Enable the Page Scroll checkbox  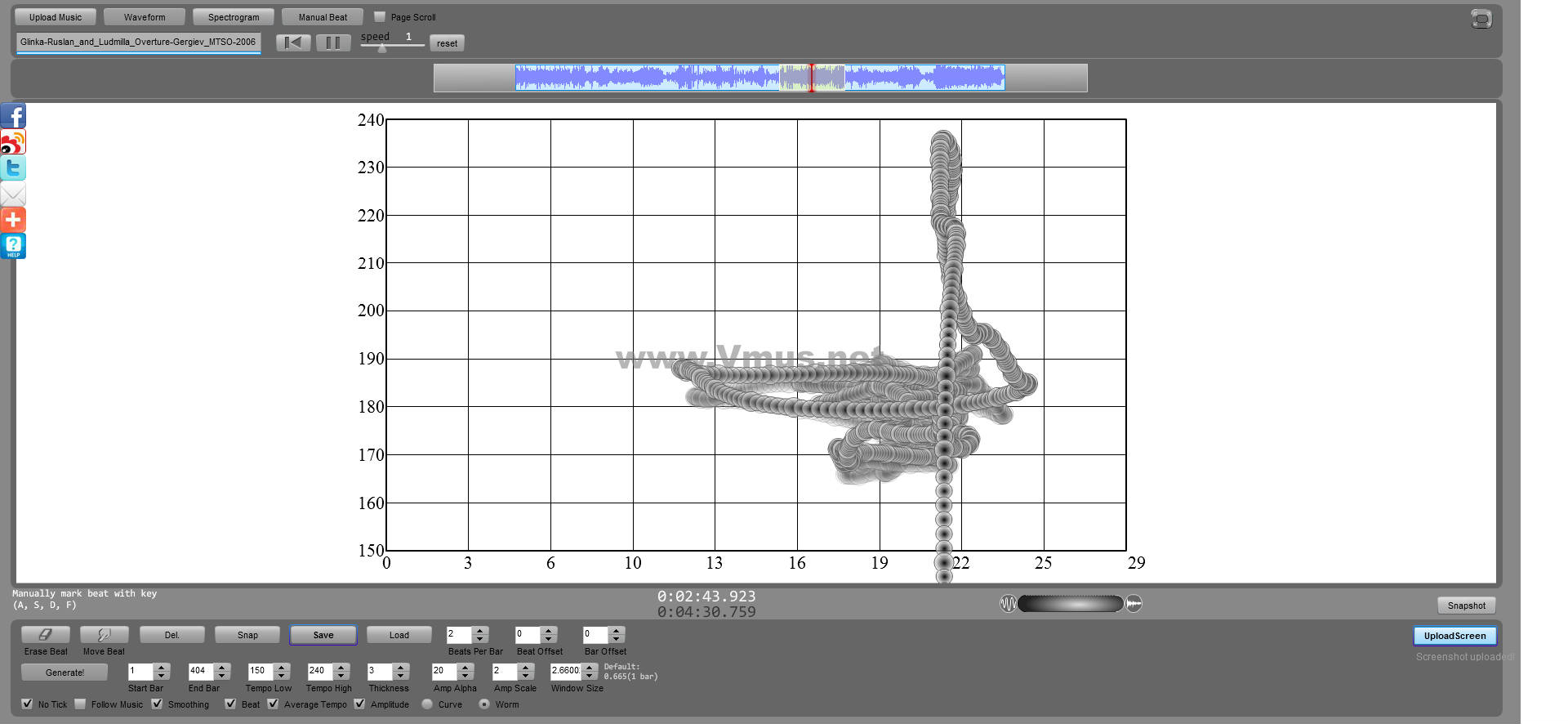380,16
